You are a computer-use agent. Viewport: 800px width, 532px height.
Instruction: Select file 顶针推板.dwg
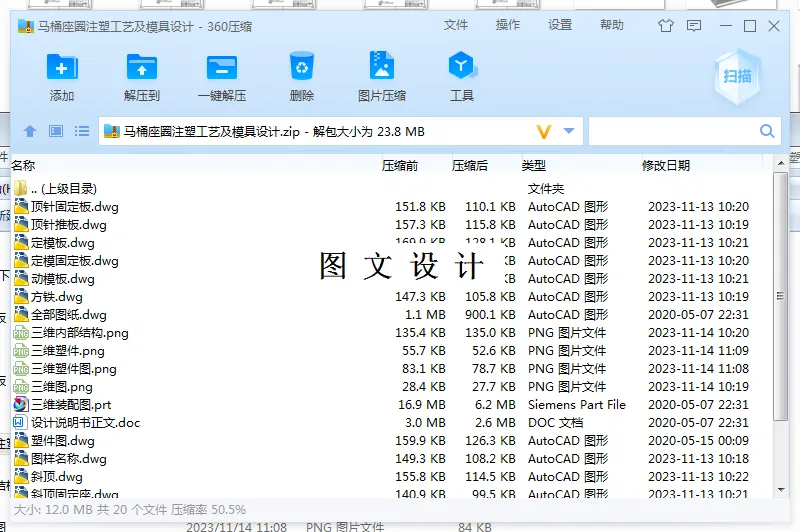pos(391,224)
